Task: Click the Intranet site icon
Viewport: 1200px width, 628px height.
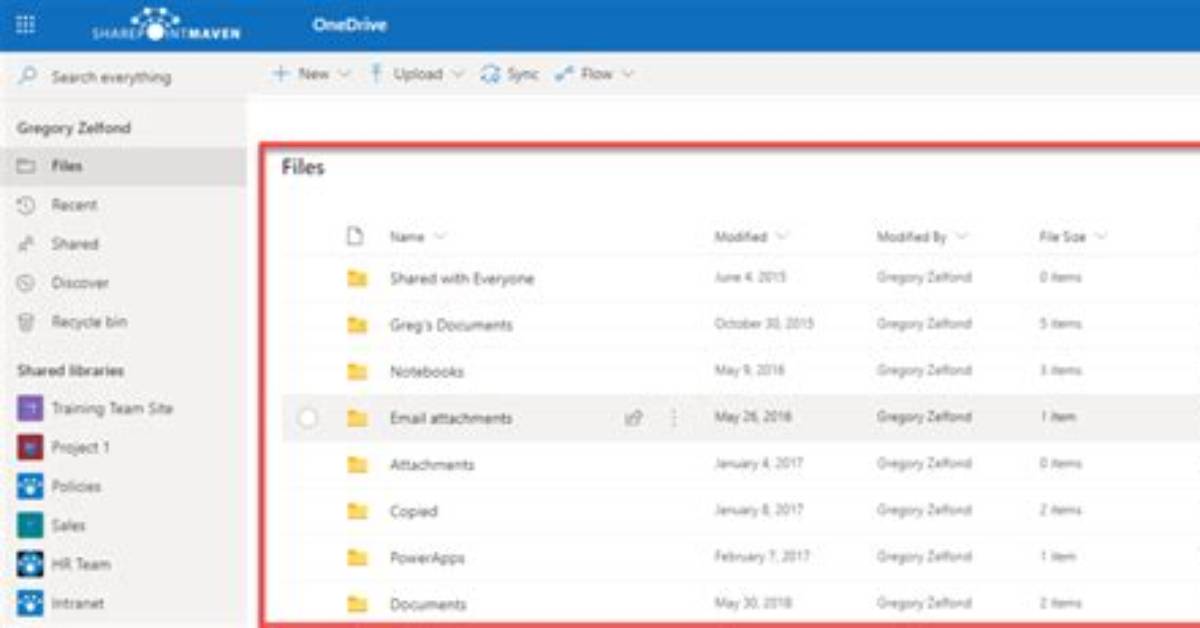Action: (30, 603)
